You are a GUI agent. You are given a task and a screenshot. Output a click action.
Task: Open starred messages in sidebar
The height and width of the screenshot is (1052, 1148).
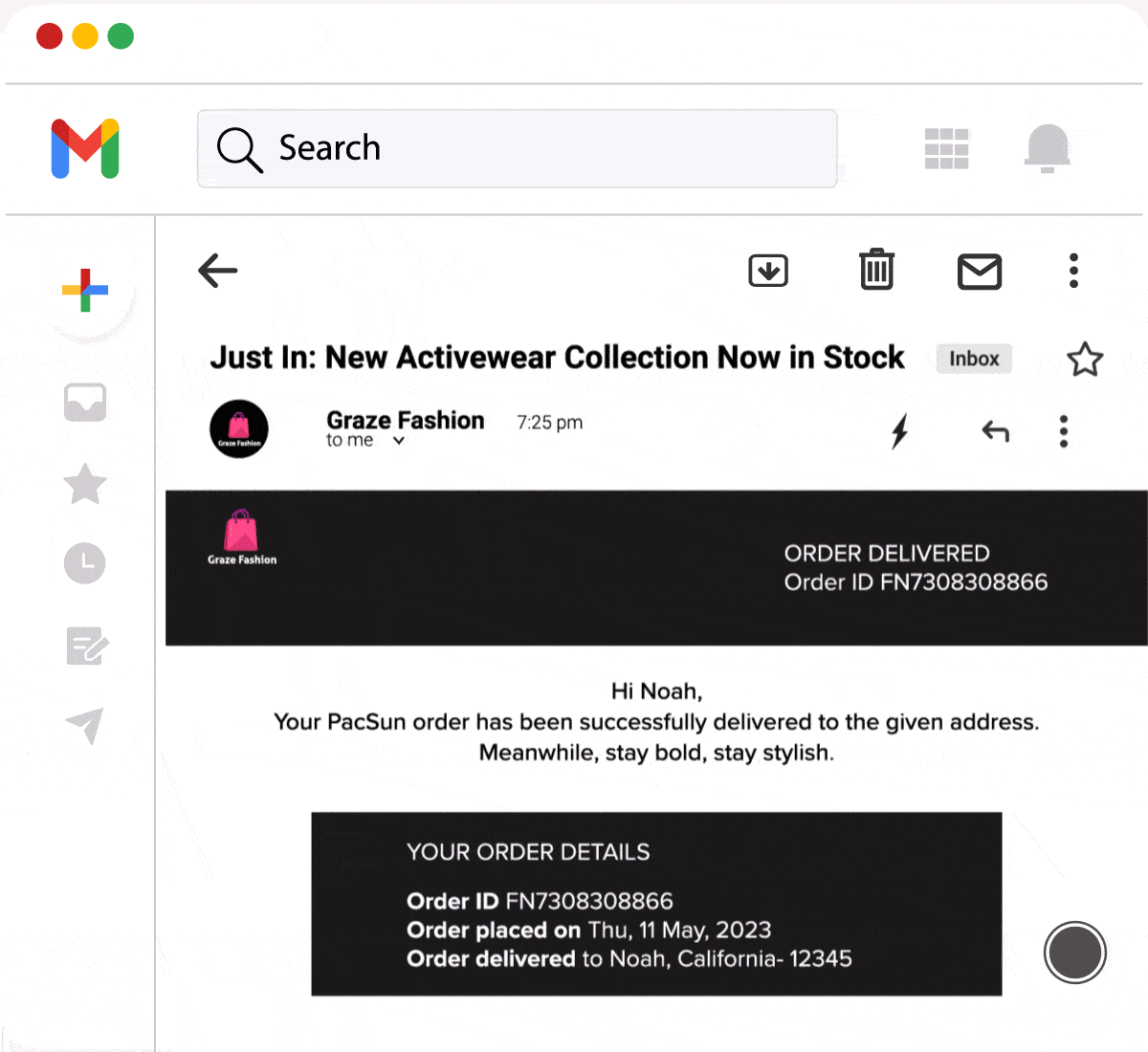pos(85,483)
